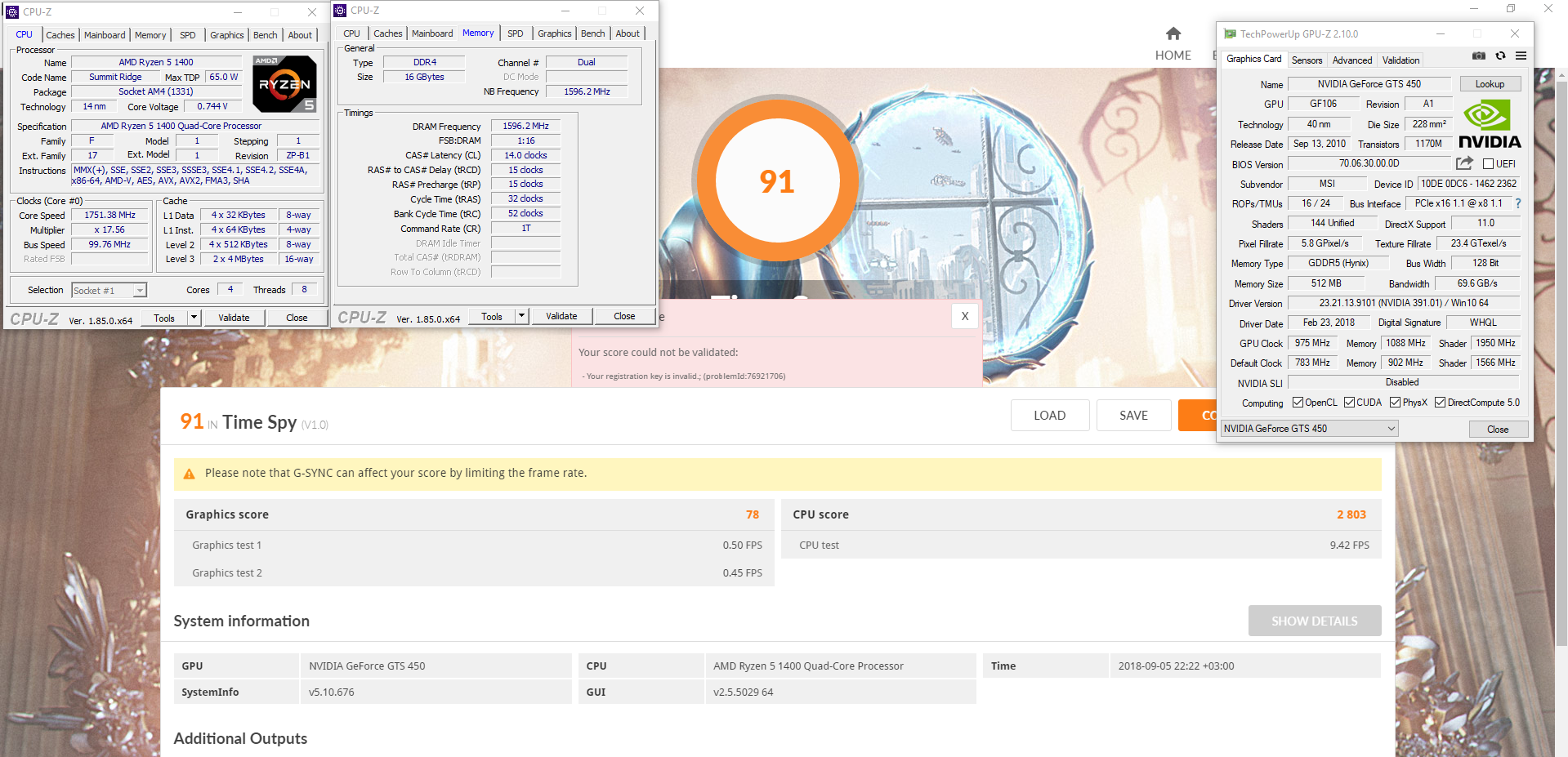This screenshot has height=757, width=1568.
Task: Click Close button in left CPU-Z
Action: point(297,318)
